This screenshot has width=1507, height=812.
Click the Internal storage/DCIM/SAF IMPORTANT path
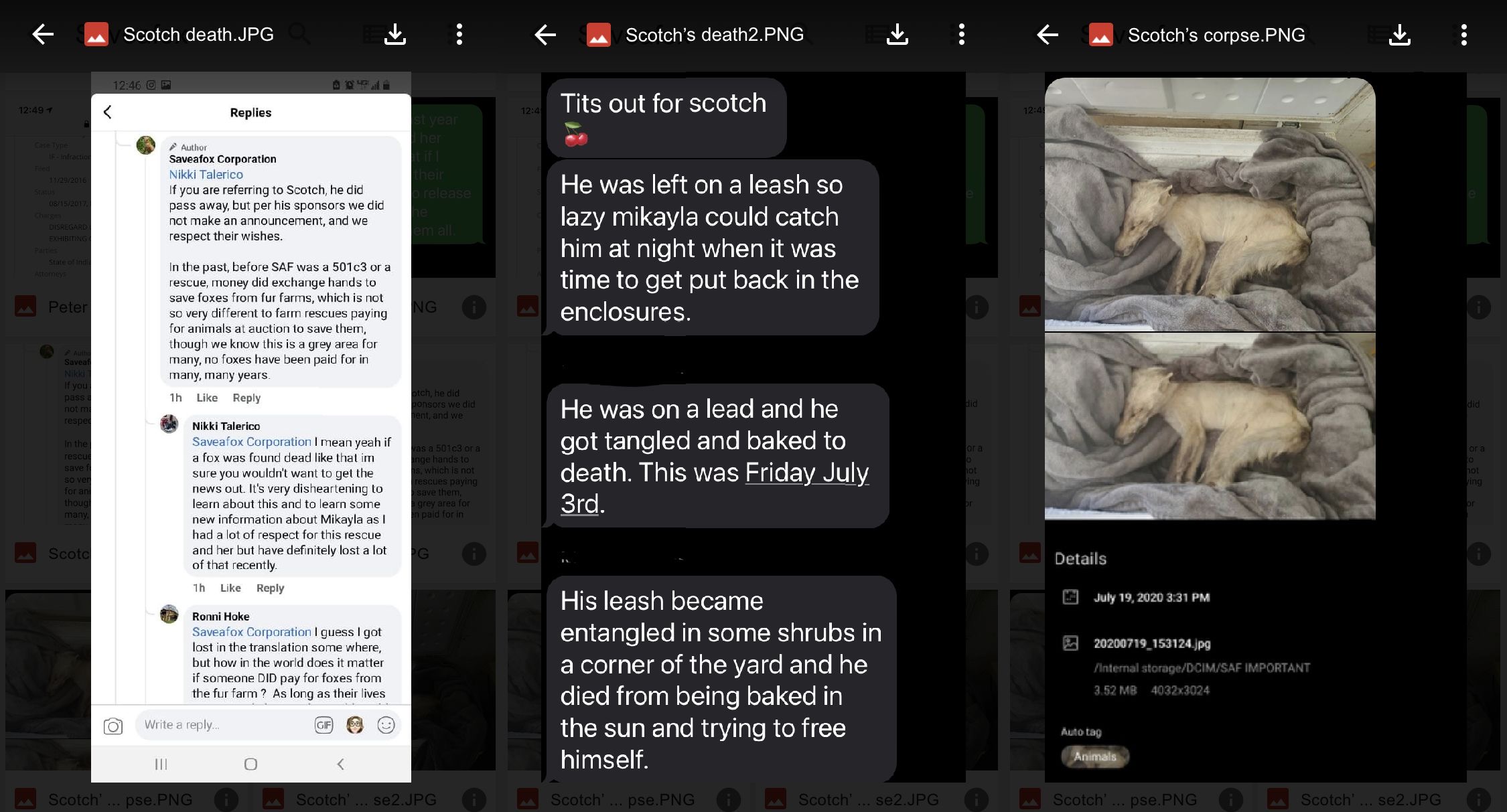[1202, 667]
